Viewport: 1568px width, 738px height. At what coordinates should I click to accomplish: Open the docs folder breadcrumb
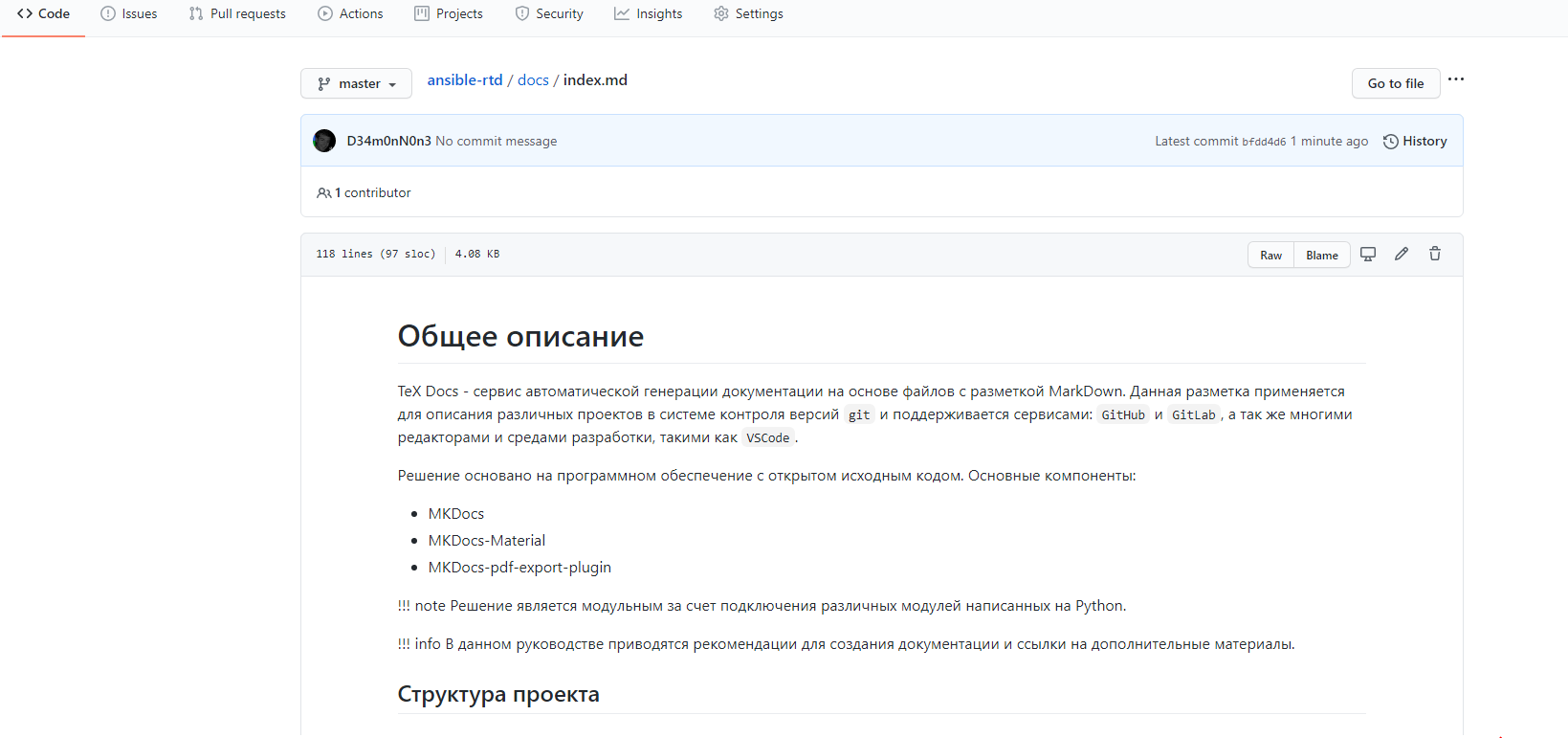pyautogui.click(x=533, y=79)
